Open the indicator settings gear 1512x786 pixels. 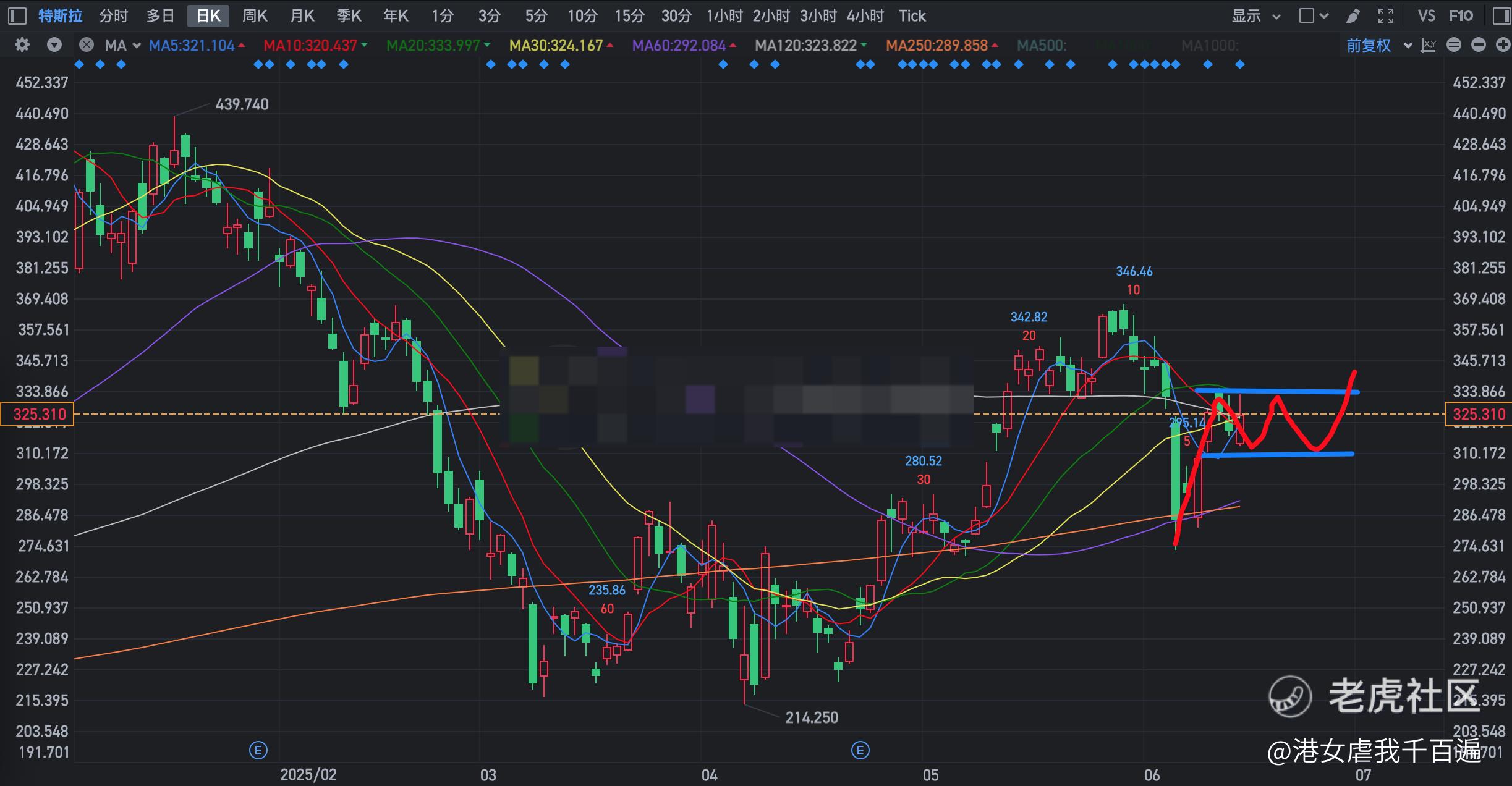coord(22,45)
